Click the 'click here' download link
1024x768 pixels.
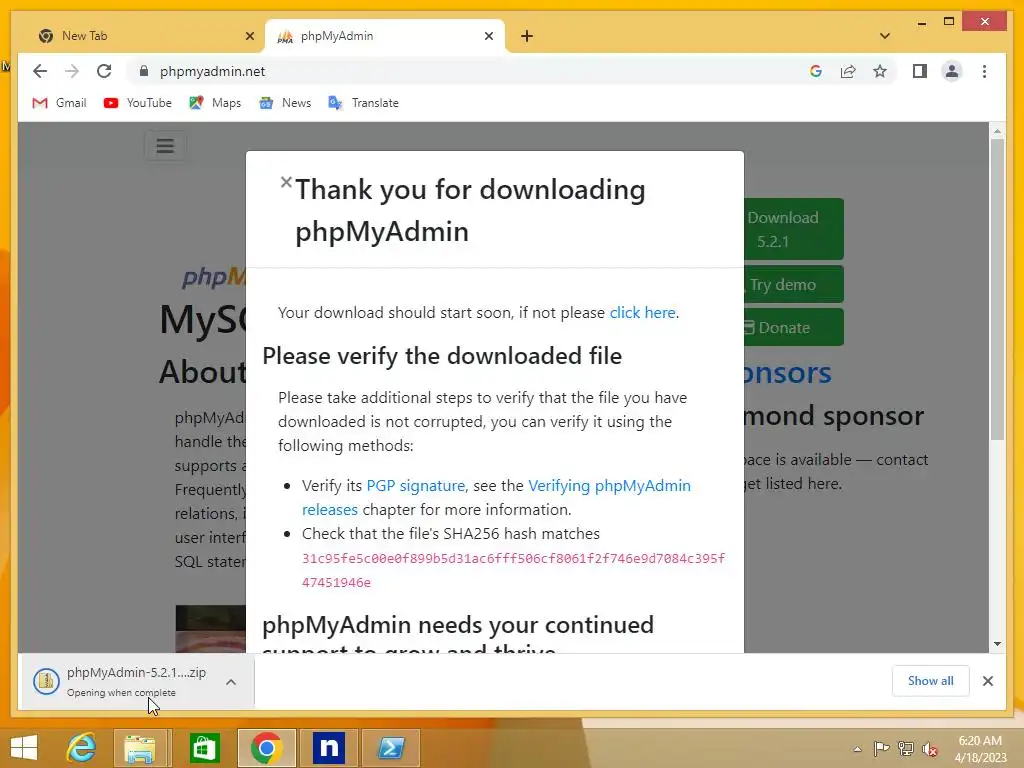tap(643, 313)
